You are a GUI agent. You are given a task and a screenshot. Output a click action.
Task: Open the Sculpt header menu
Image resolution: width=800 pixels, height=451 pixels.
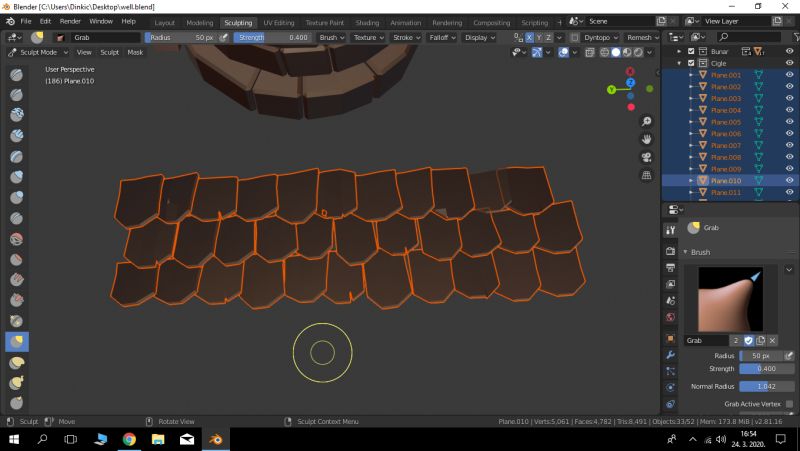point(109,52)
